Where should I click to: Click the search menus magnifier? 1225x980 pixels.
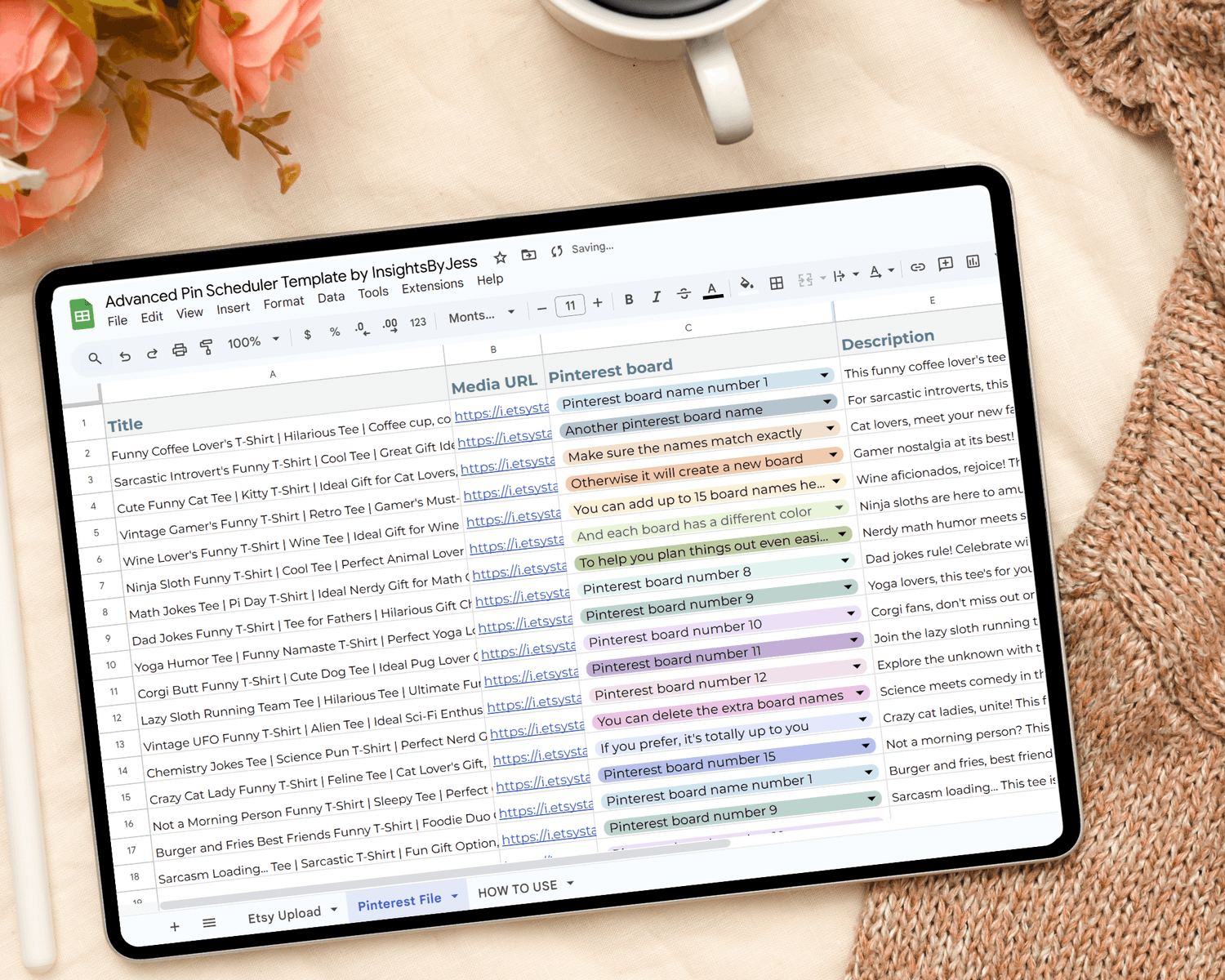coord(95,359)
